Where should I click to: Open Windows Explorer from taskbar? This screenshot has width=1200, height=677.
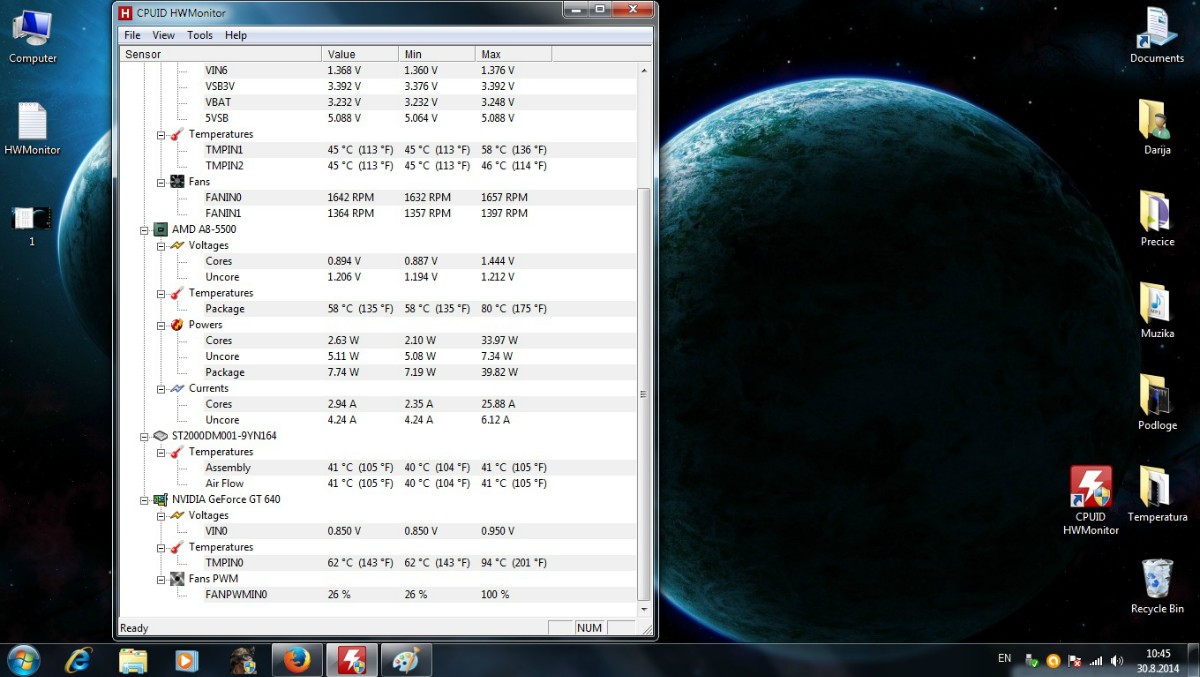[x=133, y=660]
